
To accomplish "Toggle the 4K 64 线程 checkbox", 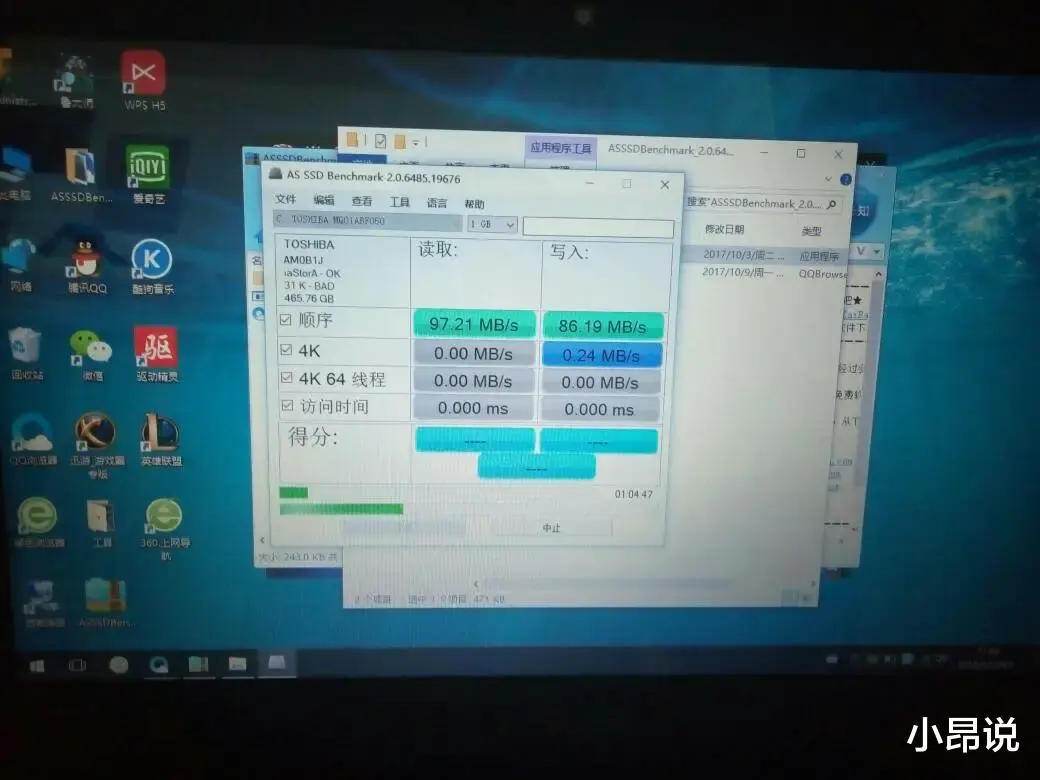I will coord(287,377).
